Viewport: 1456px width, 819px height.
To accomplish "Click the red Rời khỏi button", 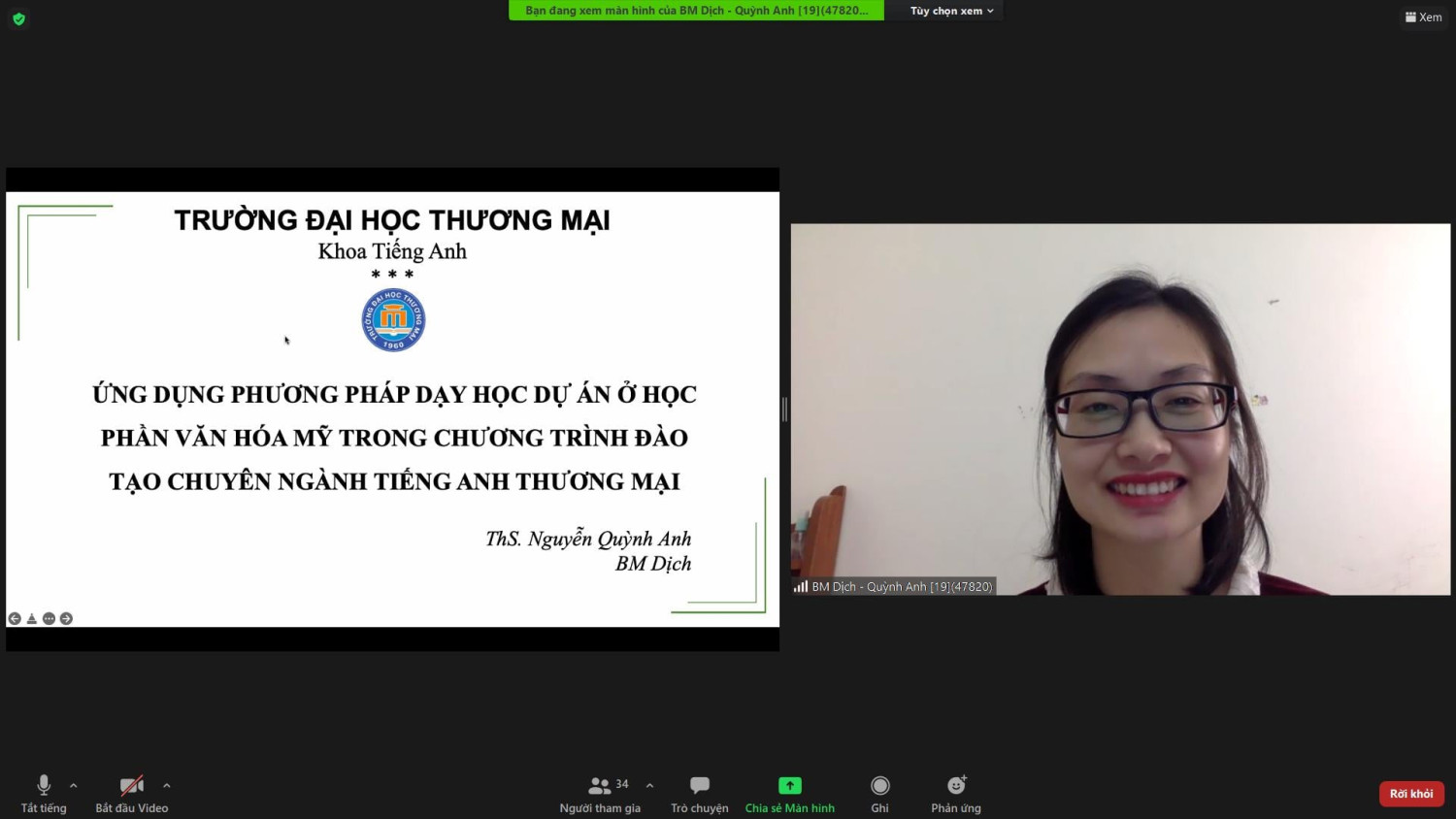I will (1411, 794).
